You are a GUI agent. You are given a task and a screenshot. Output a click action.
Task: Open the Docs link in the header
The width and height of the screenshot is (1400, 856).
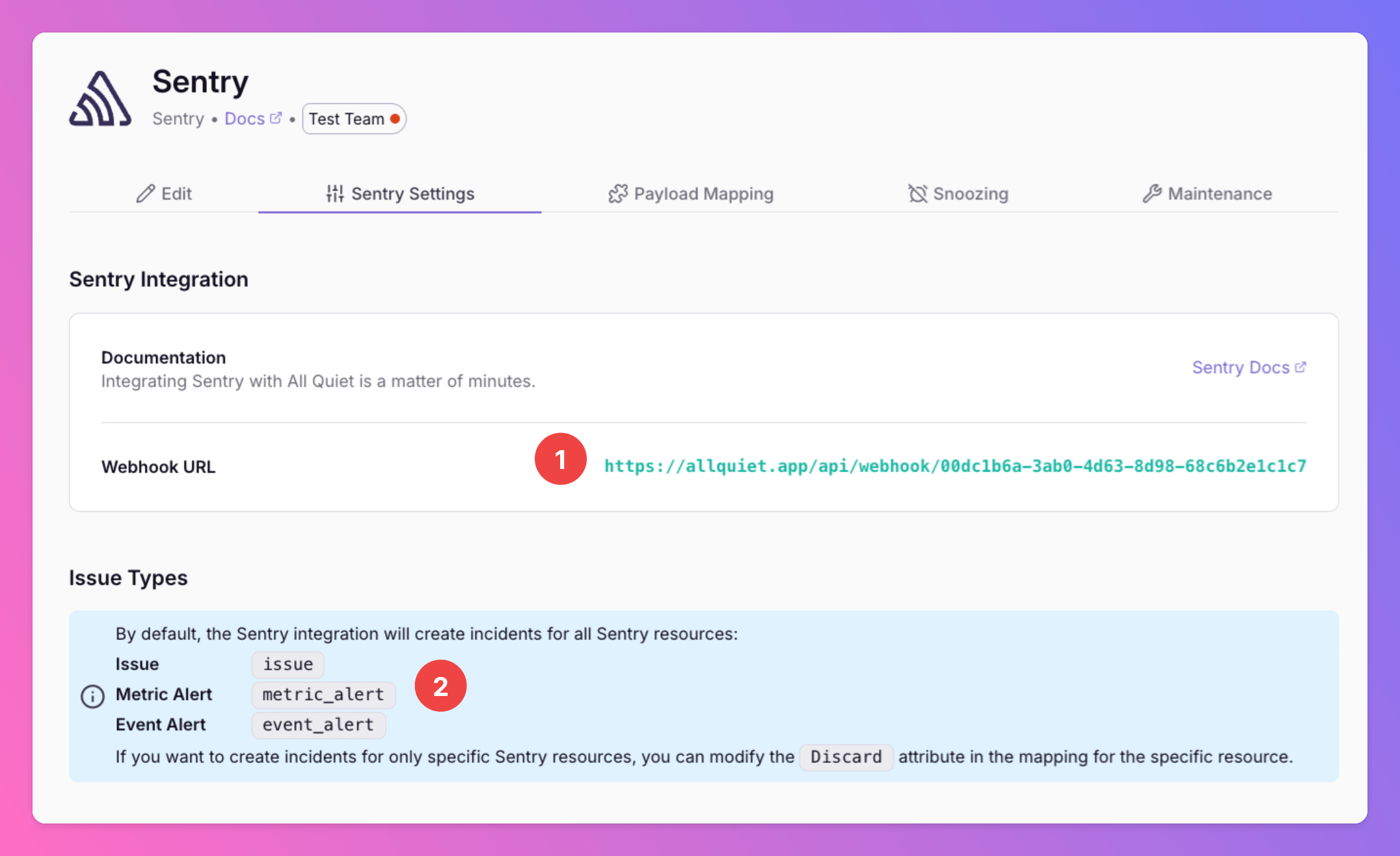click(x=245, y=119)
